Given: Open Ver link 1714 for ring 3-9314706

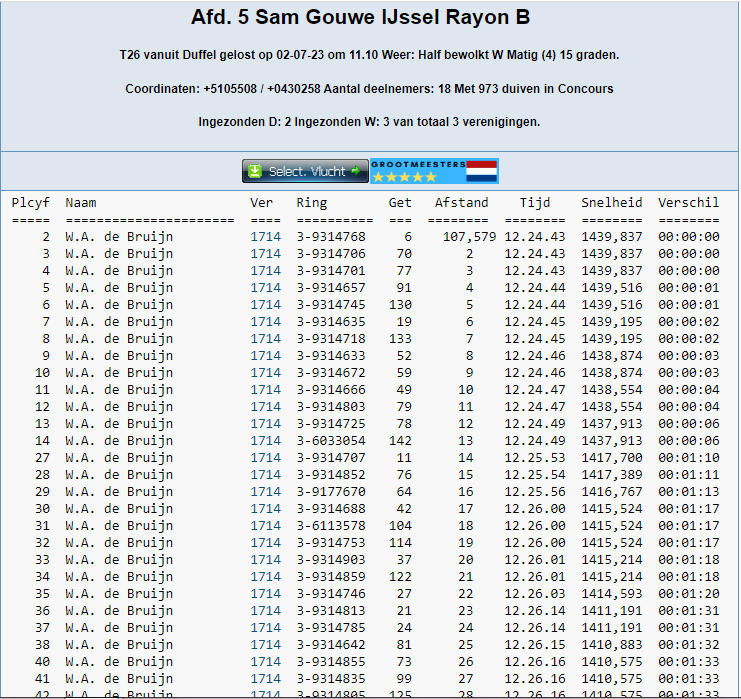Looking at the screenshot, I should (x=266, y=254).
